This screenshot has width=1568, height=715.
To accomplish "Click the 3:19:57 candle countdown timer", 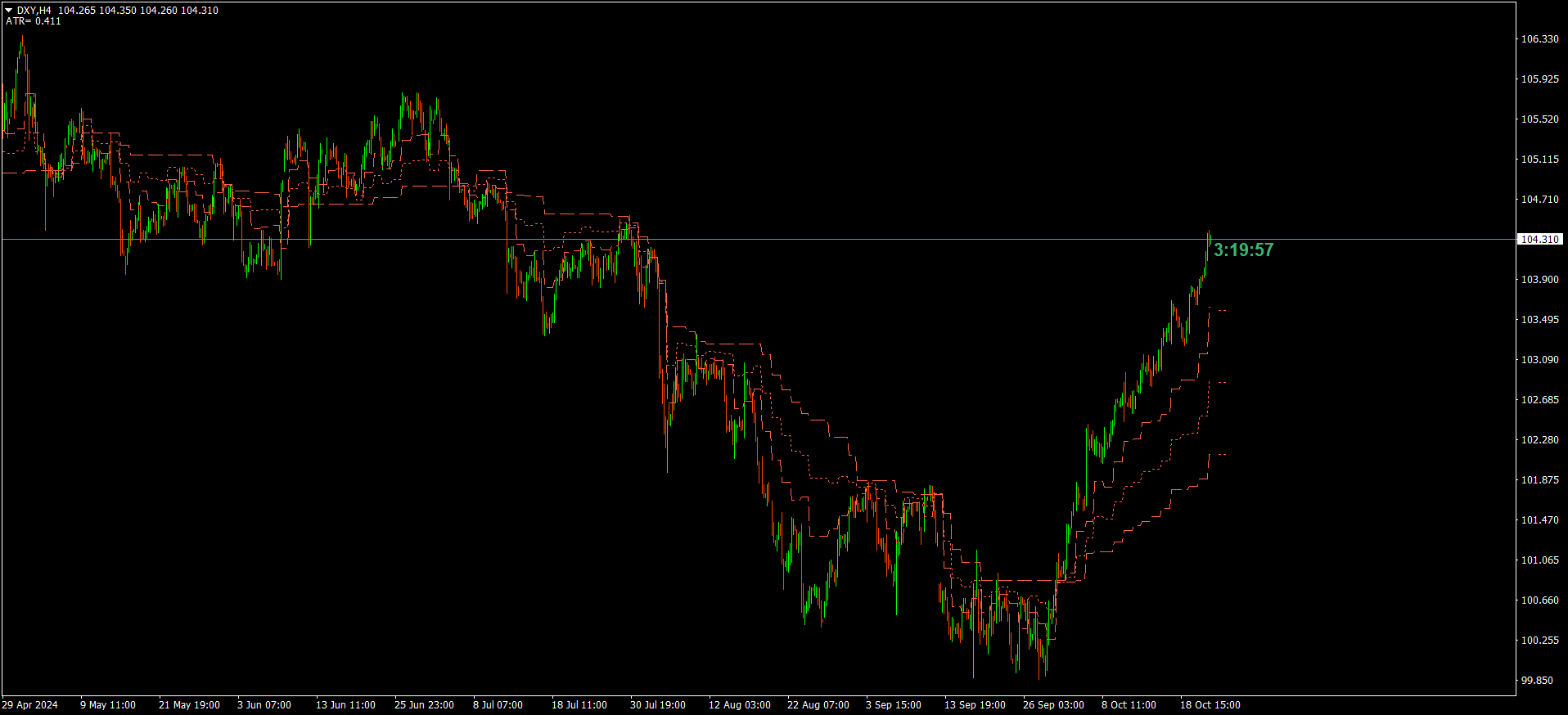I will (1243, 250).
